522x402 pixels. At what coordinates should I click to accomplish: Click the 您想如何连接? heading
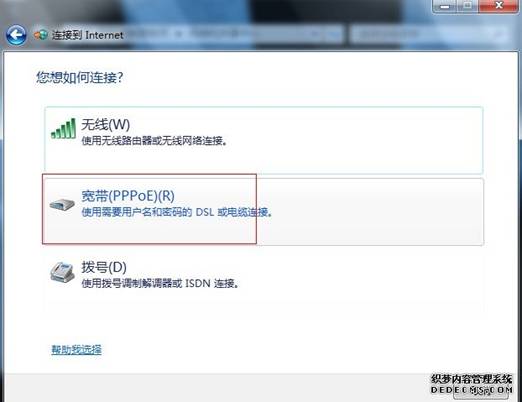click(80, 78)
